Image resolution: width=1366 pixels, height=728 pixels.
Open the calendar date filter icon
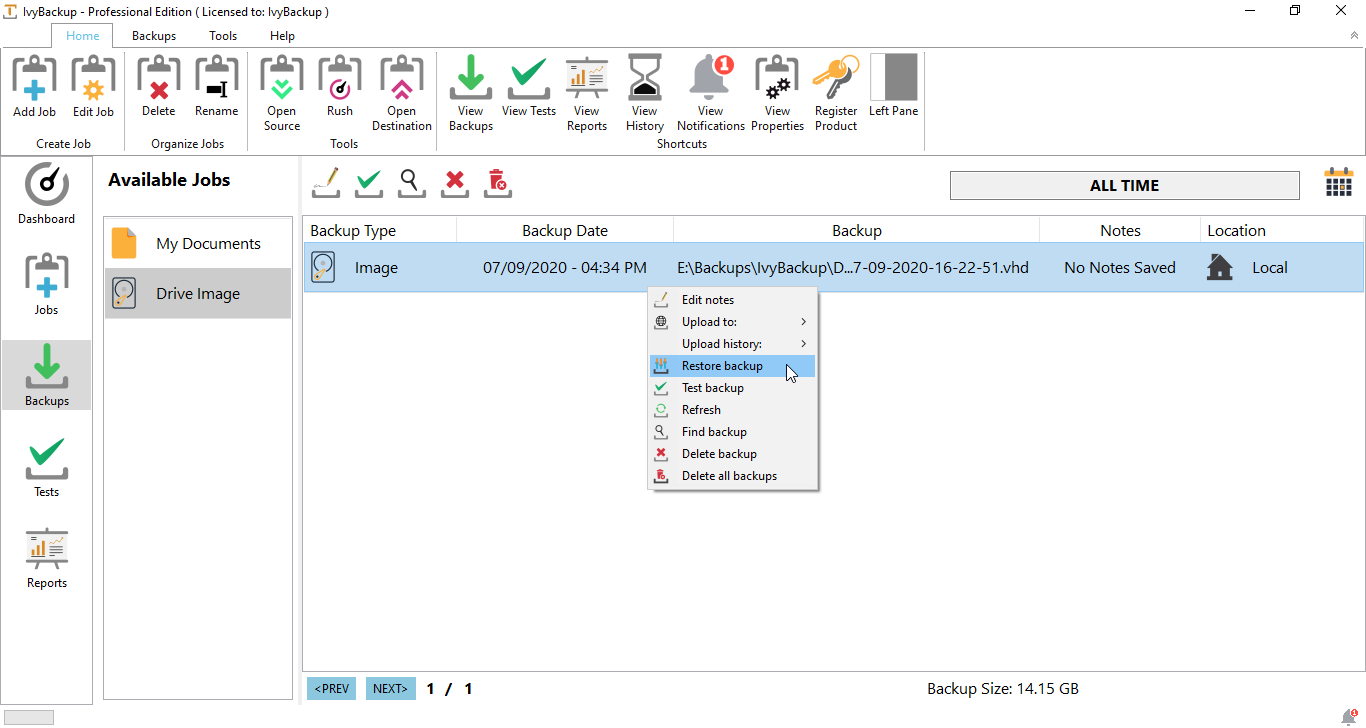(x=1338, y=184)
